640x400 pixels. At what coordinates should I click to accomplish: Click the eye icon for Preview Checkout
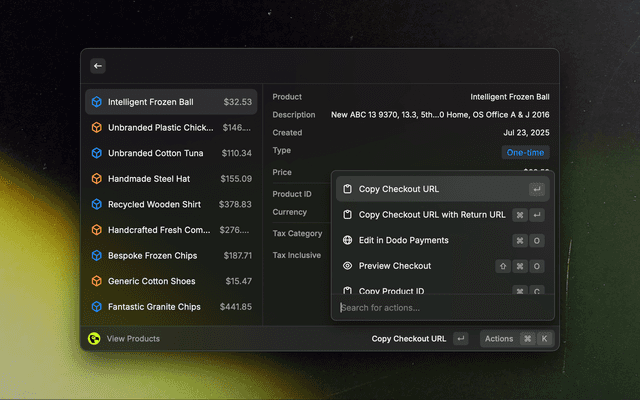click(x=347, y=266)
